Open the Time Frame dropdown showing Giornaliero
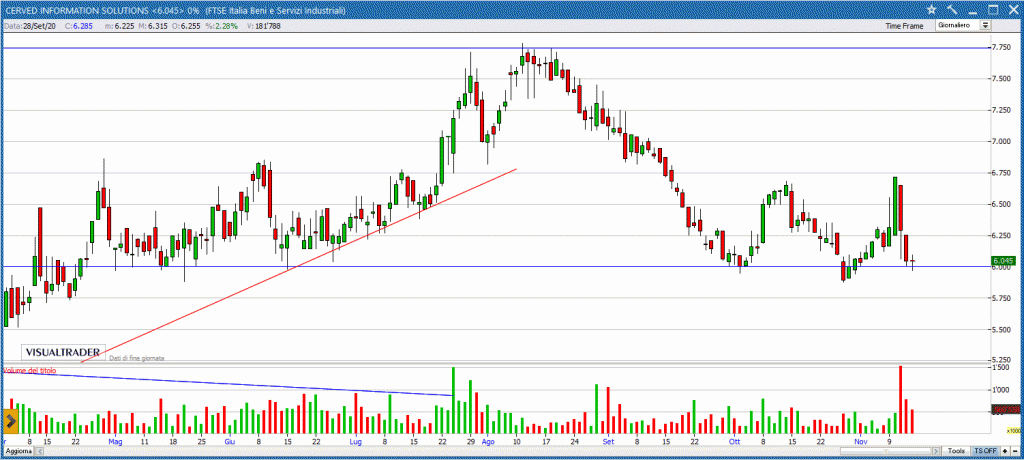1024x460 pixels. click(963, 25)
